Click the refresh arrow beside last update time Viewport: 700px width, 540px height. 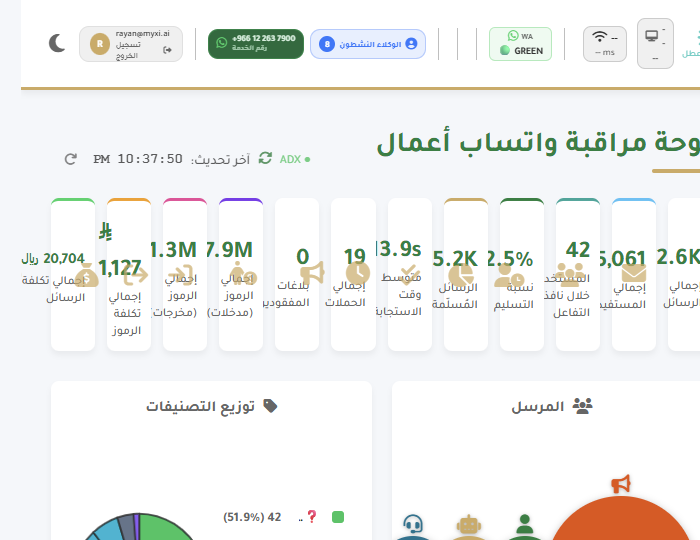click(71, 159)
